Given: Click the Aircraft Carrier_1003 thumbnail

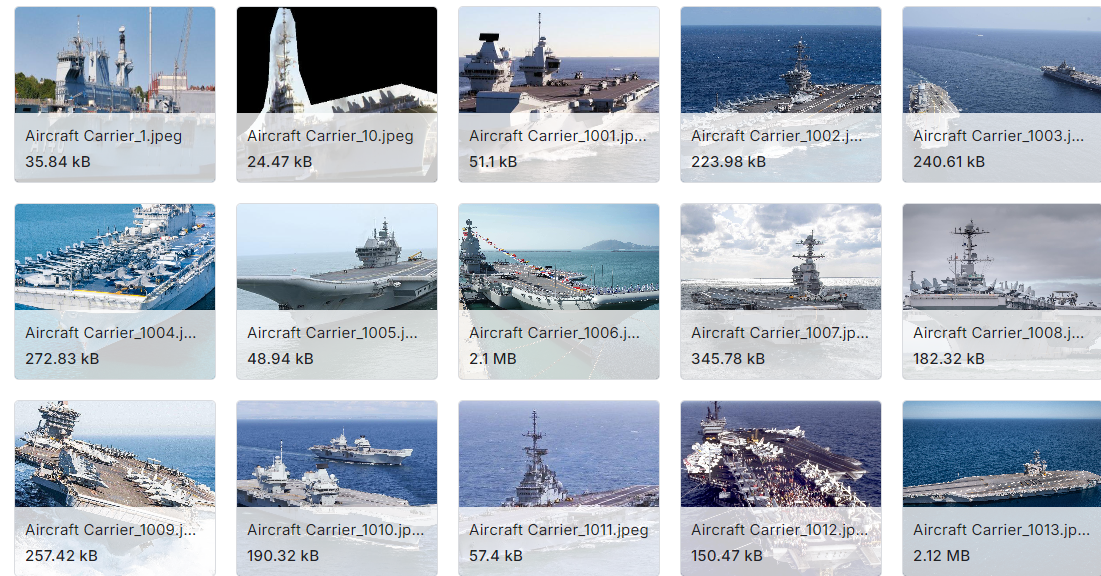Looking at the screenshot, I should click(1002, 95).
